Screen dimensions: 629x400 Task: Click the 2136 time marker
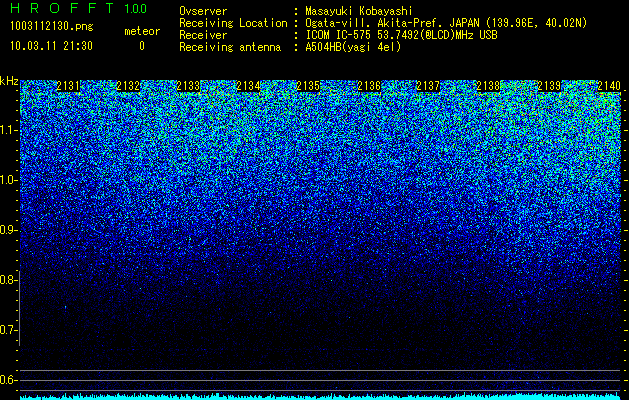[x=369, y=86]
